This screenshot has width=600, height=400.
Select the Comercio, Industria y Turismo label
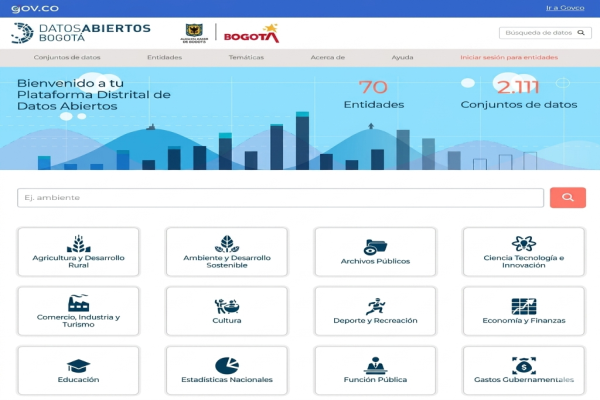coord(78,321)
